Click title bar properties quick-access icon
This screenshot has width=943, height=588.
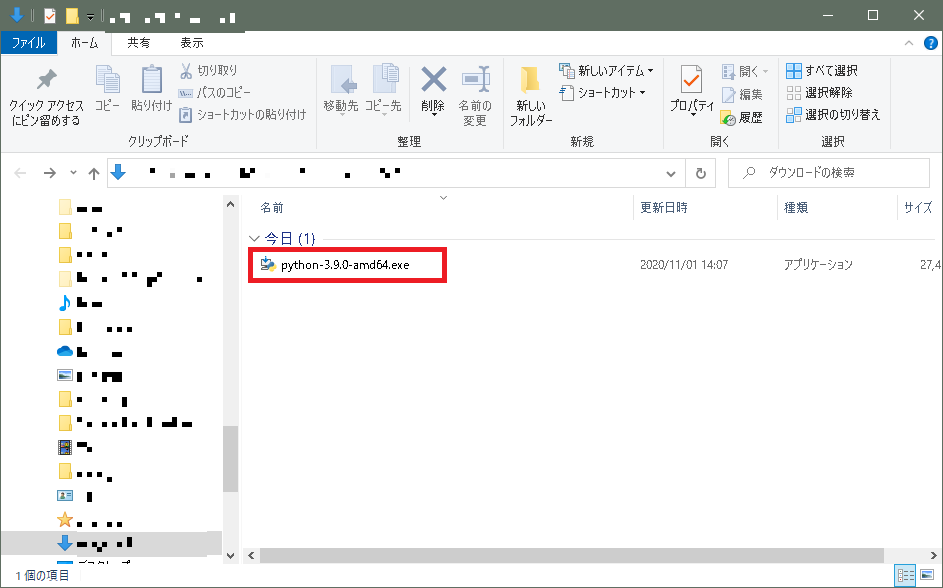[50, 16]
